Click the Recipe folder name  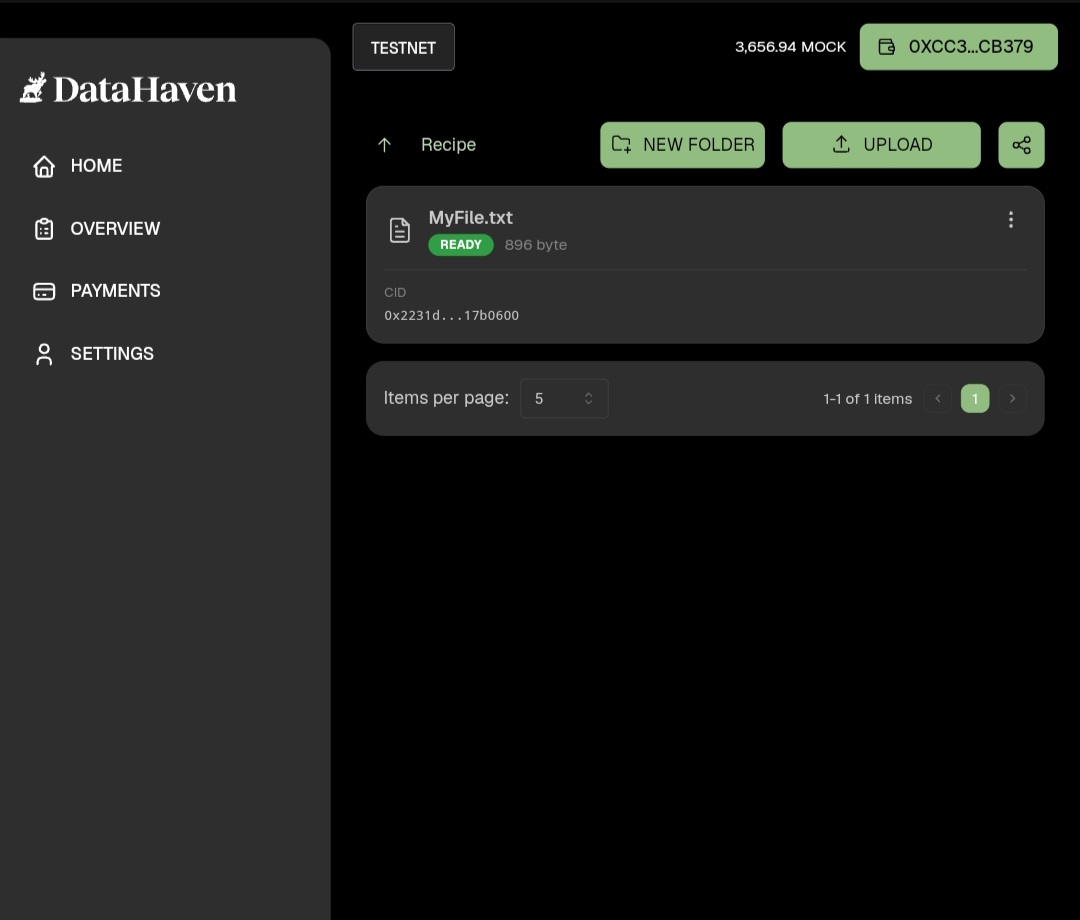(x=448, y=145)
